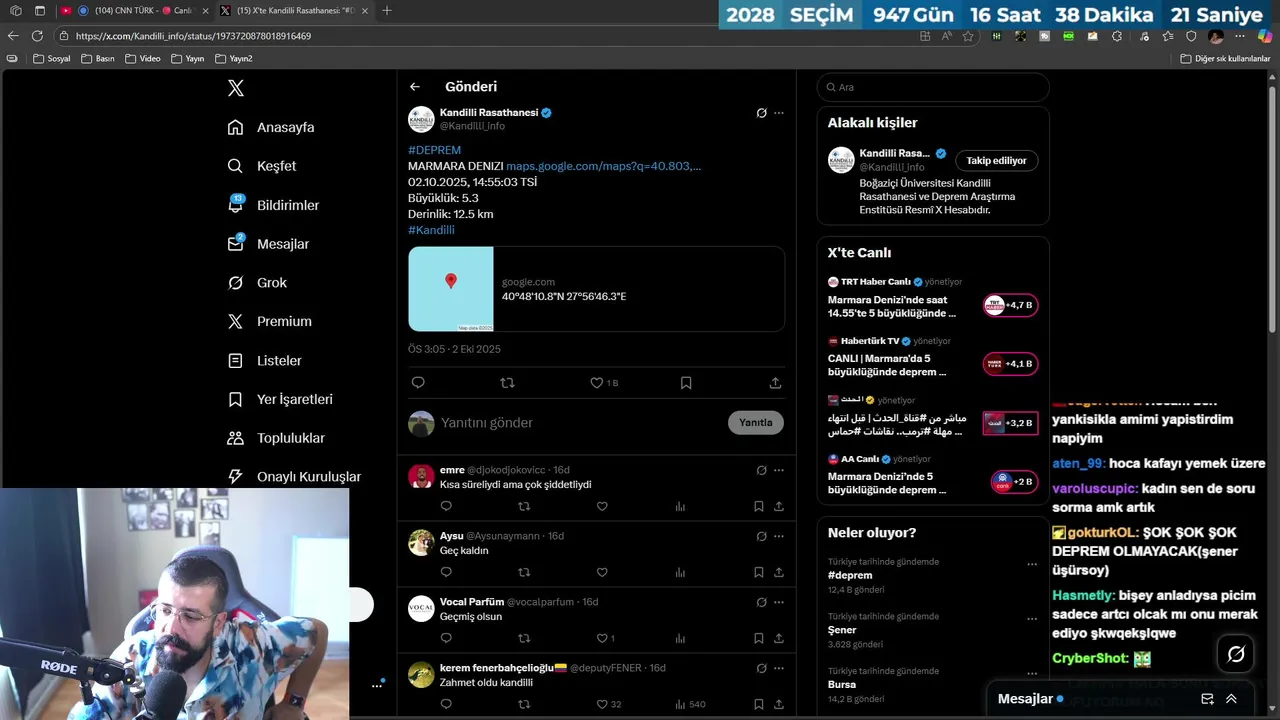Open more options on Vocal Parfüm's reply
Screen dimensions: 1280x720
click(x=779, y=602)
